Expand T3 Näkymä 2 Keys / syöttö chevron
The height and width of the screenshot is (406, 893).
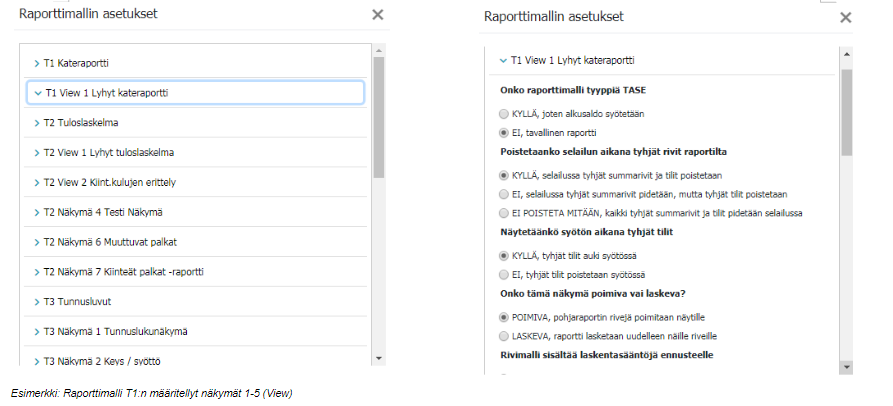tap(37, 362)
